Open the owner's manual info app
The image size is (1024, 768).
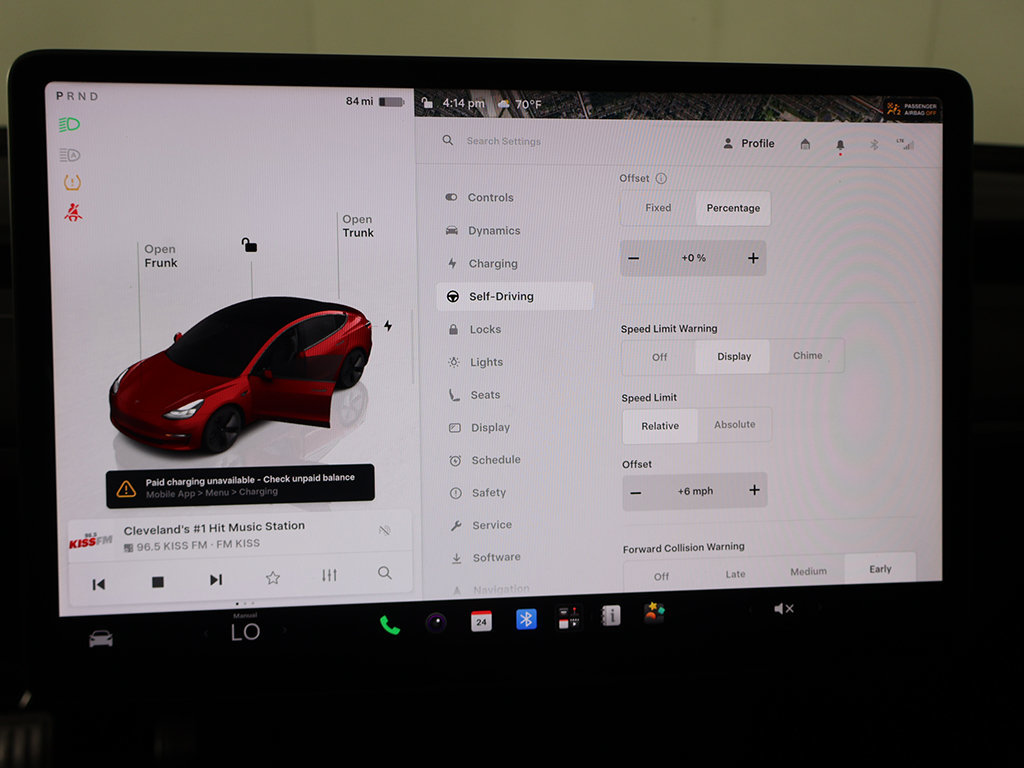coord(611,615)
